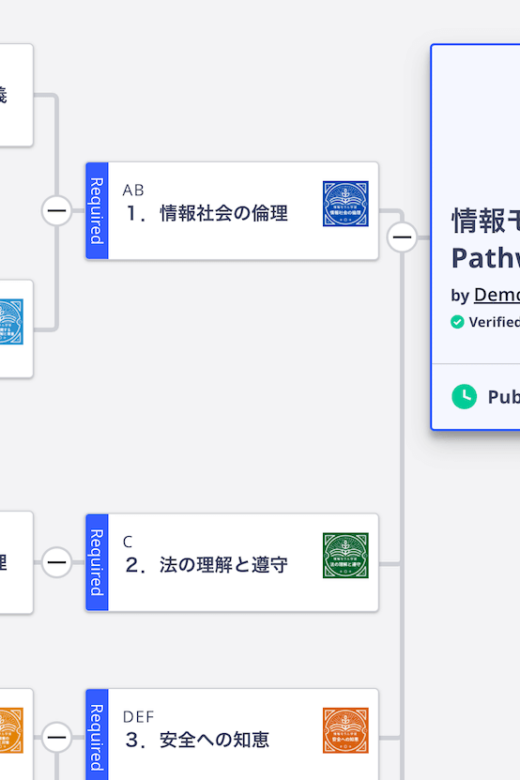The width and height of the screenshot is (520, 780).
Task: Collapse the connector next to the pathway card
Action: pyautogui.click(x=402, y=237)
